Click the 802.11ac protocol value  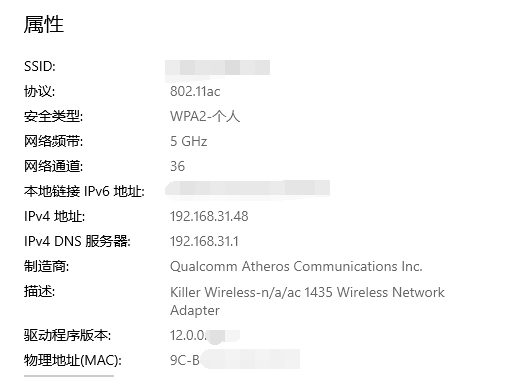(x=195, y=91)
